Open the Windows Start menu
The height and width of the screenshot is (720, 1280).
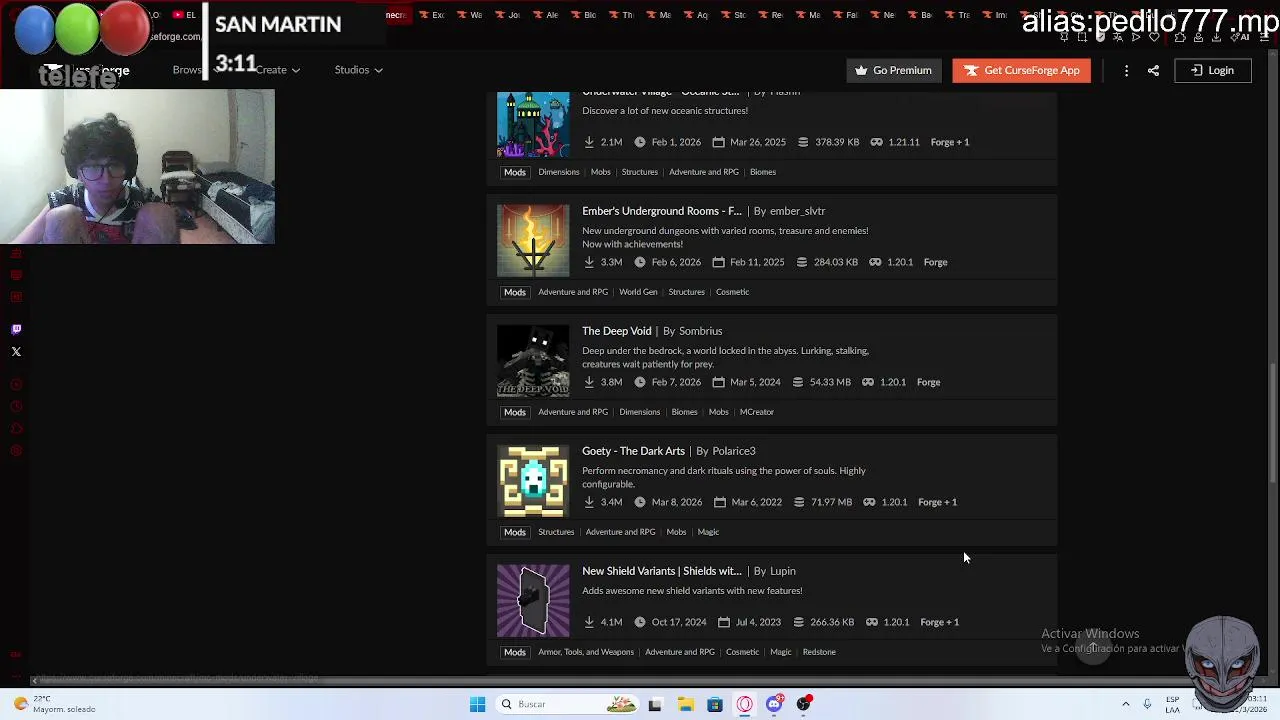477,704
